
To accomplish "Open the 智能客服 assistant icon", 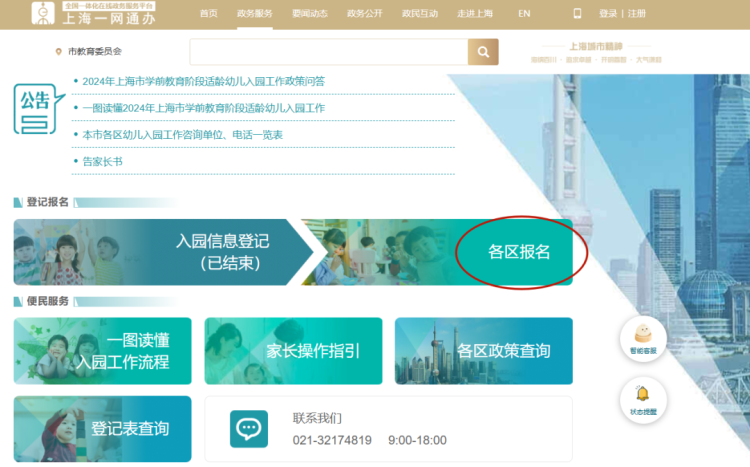I will [x=642, y=336].
